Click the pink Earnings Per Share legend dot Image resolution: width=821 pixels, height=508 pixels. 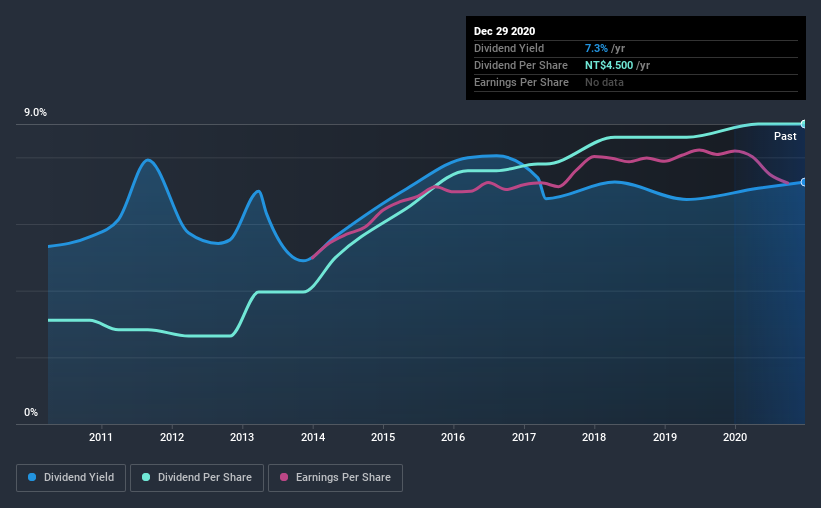[x=284, y=477]
